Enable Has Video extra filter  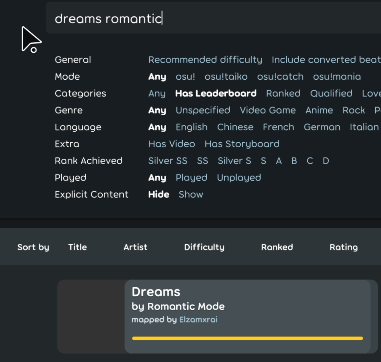pyautogui.click(x=172, y=144)
